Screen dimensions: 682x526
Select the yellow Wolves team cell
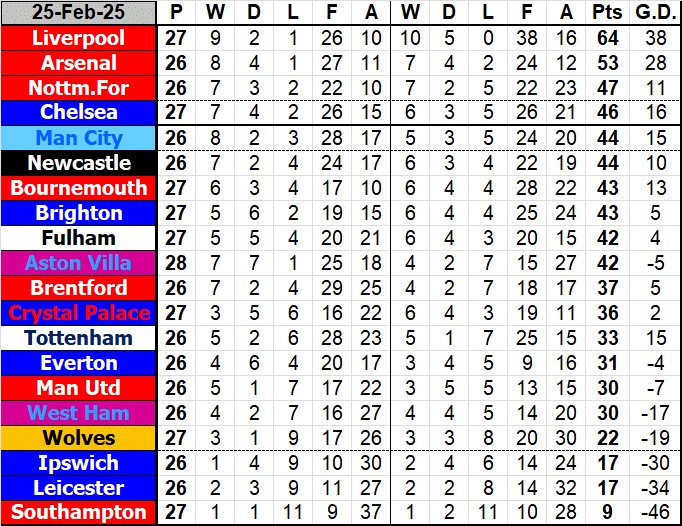click(78, 438)
